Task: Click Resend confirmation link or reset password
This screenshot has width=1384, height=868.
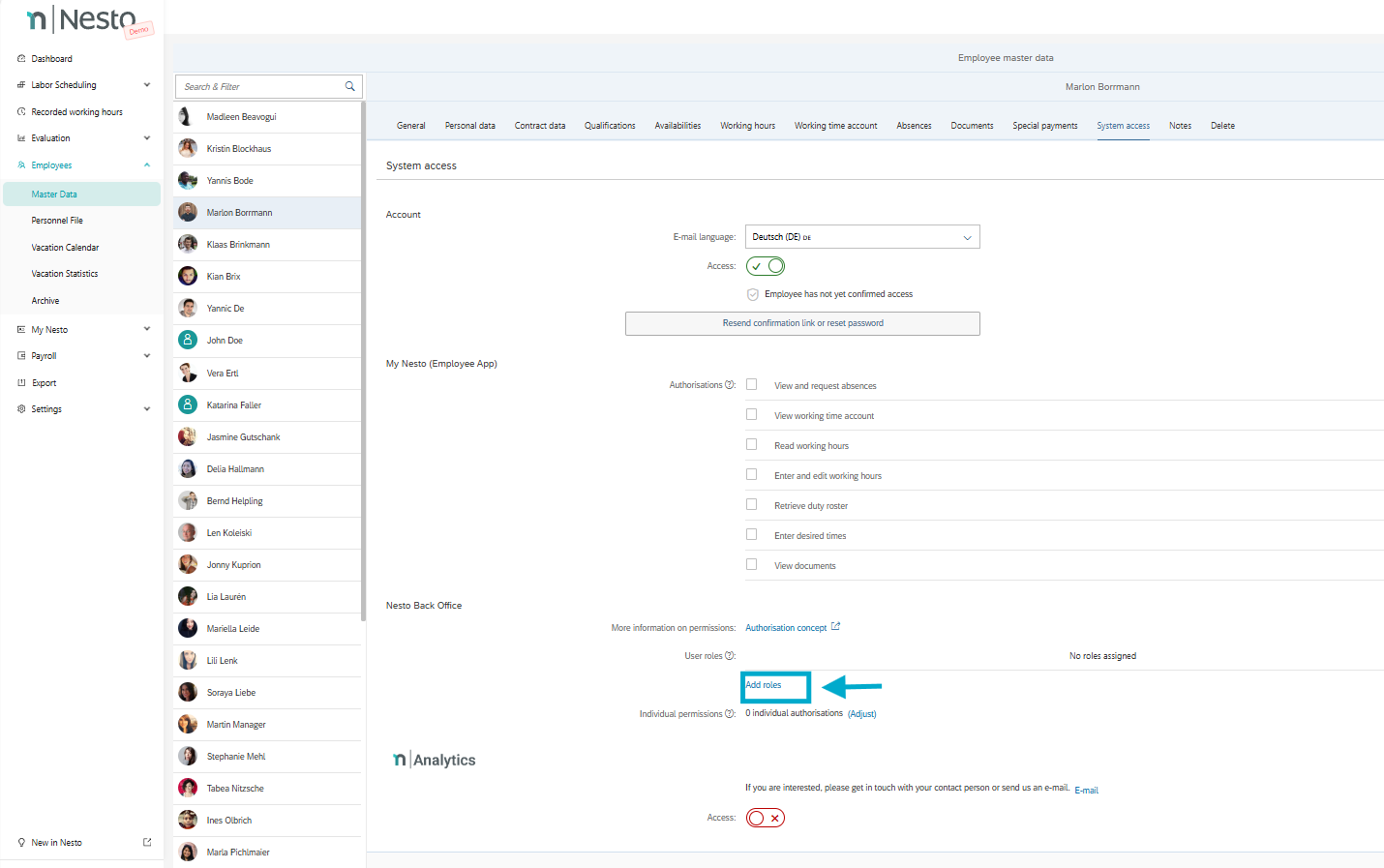Action: 802,323
